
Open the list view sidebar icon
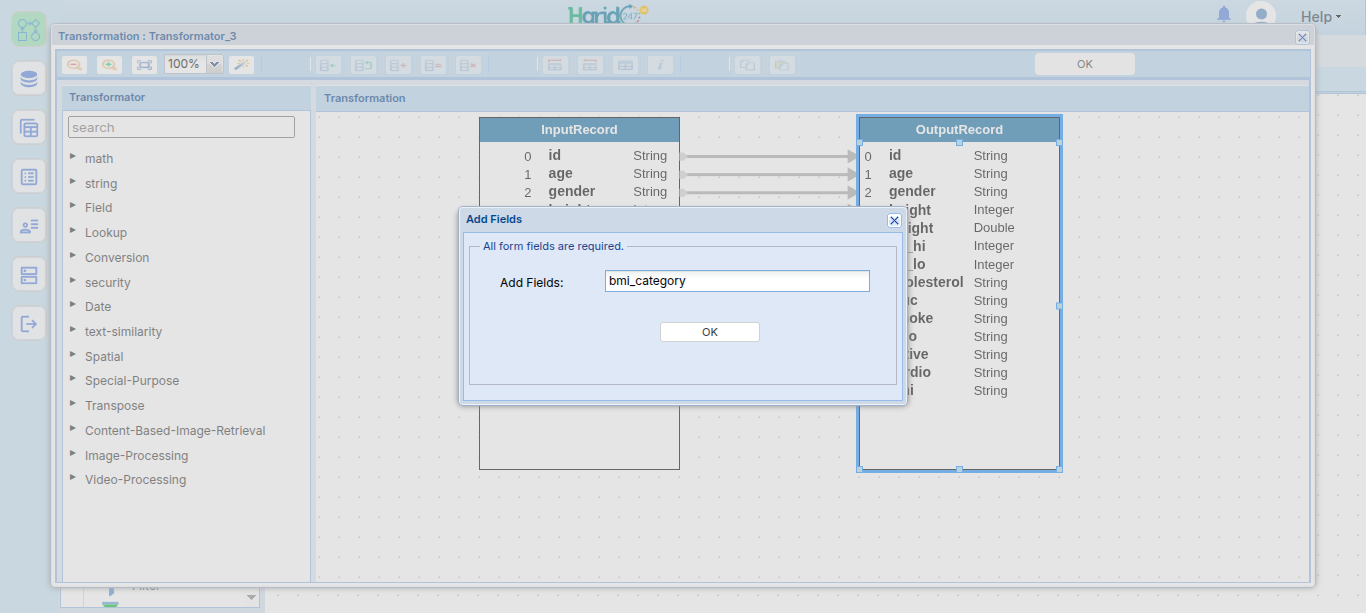tap(29, 177)
